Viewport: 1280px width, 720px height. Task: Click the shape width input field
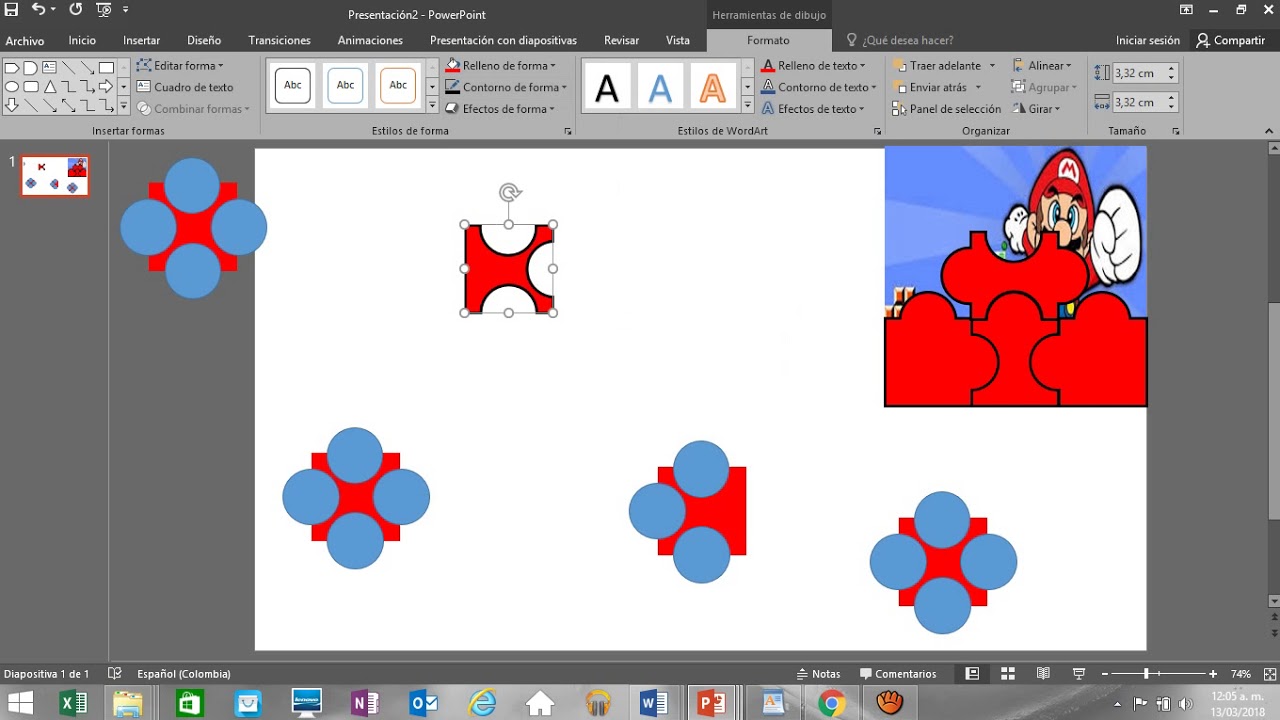point(1139,102)
